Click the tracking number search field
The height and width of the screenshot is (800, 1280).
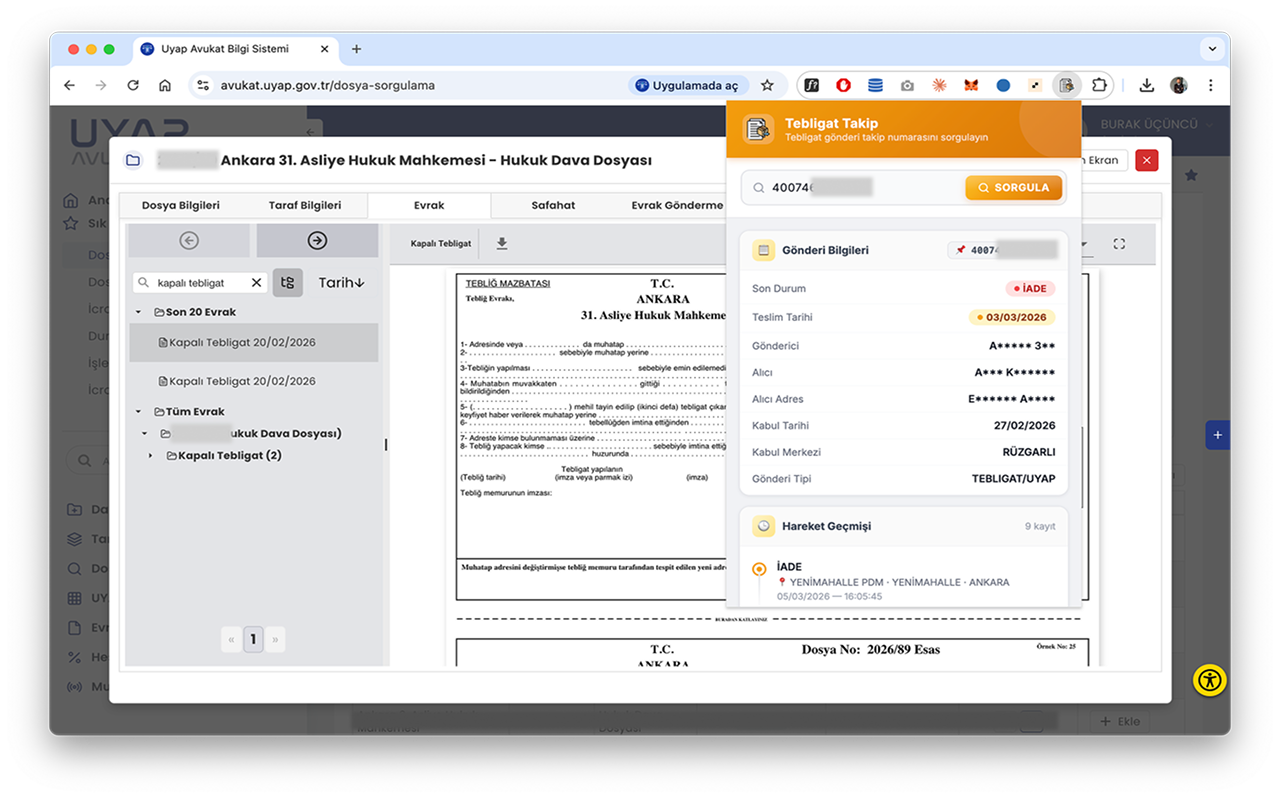[x=860, y=187]
